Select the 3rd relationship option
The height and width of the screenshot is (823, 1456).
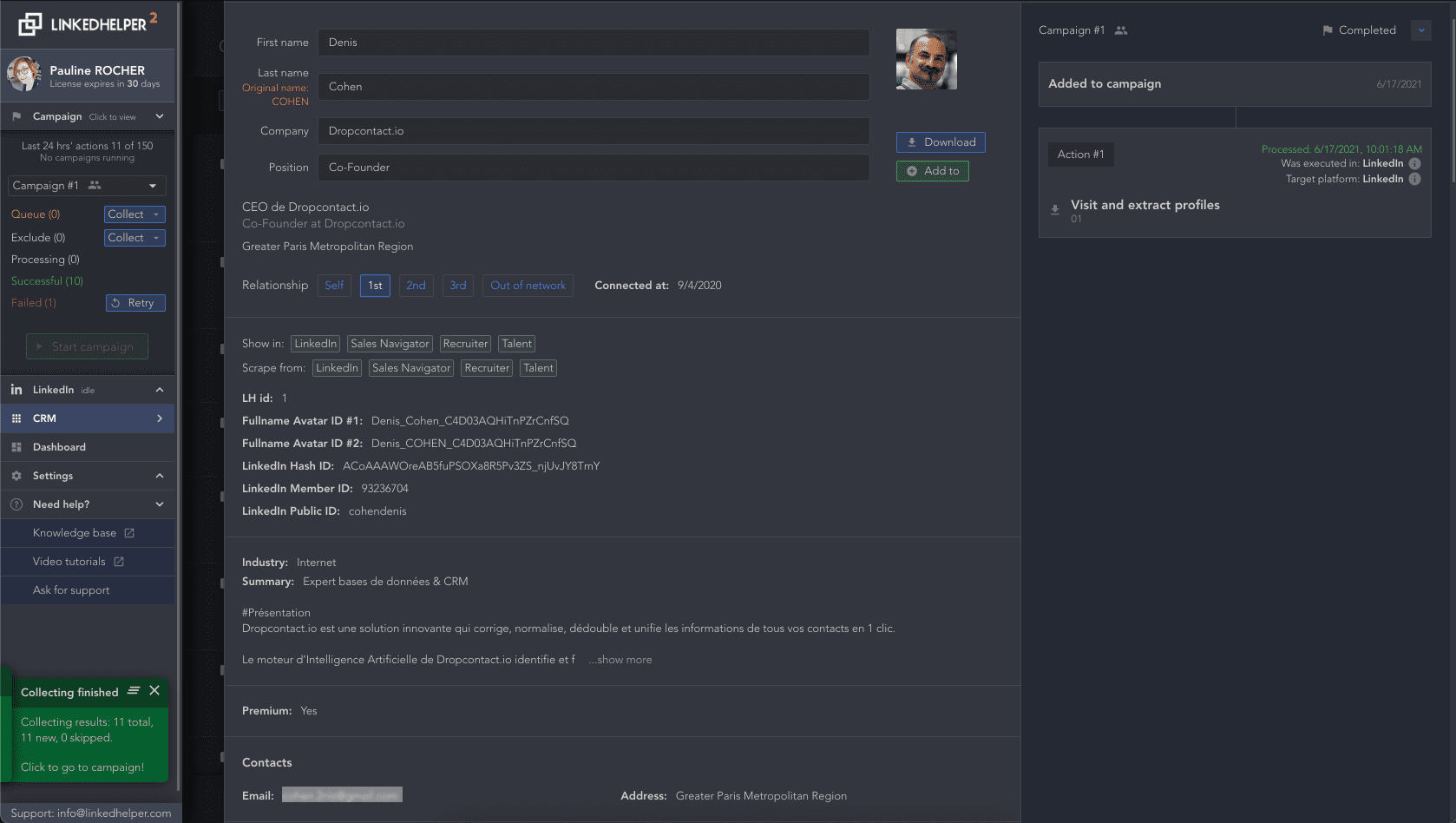(x=458, y=286)
